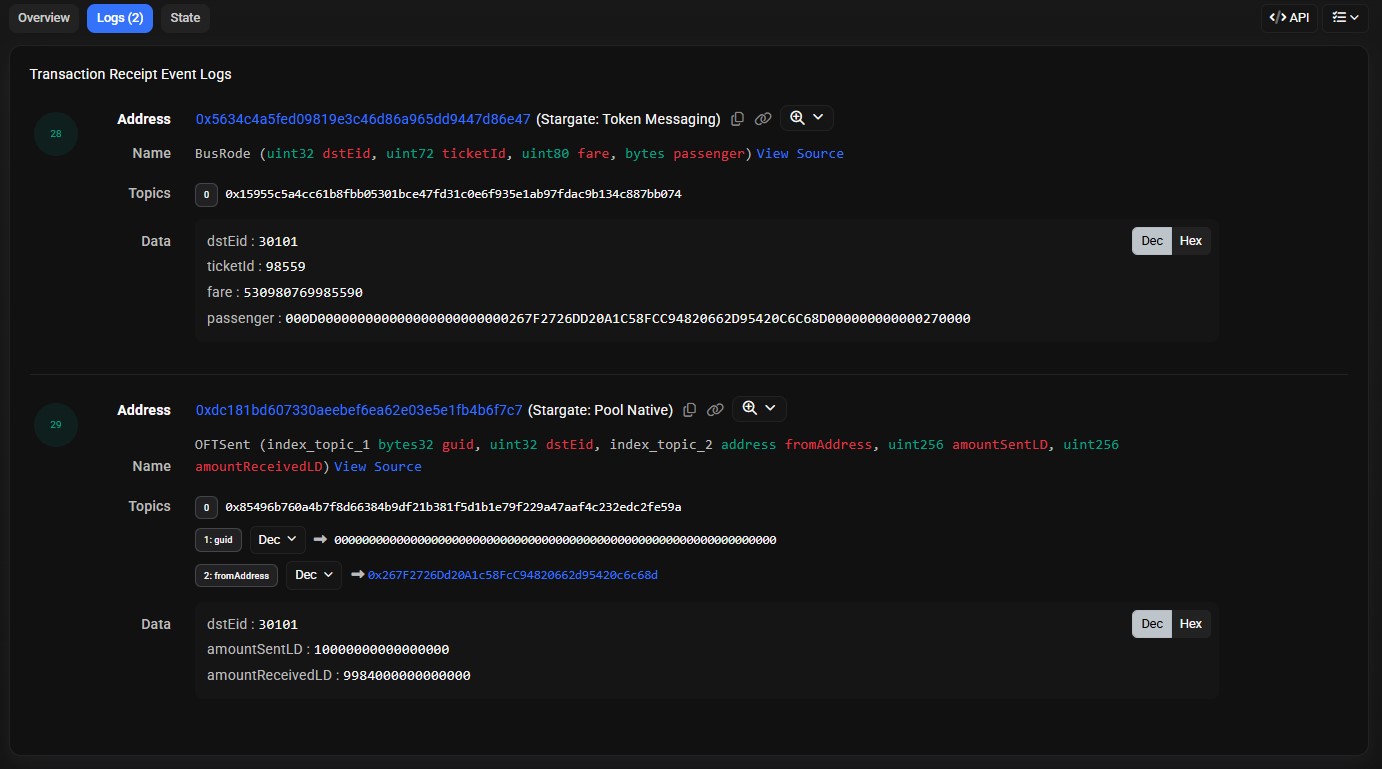Change fromAddress topic Dec format dropdown

pos(313,575)
